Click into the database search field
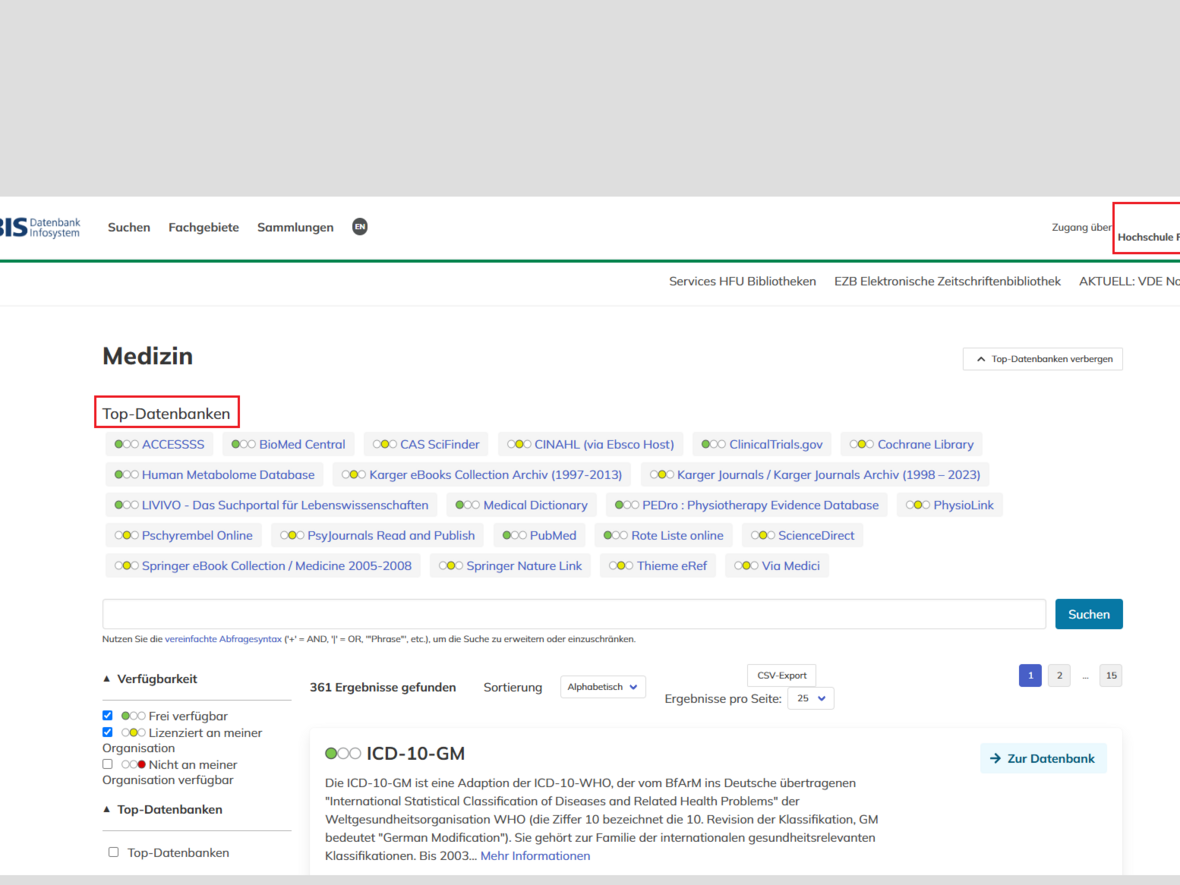The height and width of the screenshot is (885, 1180). pos(573,614)
